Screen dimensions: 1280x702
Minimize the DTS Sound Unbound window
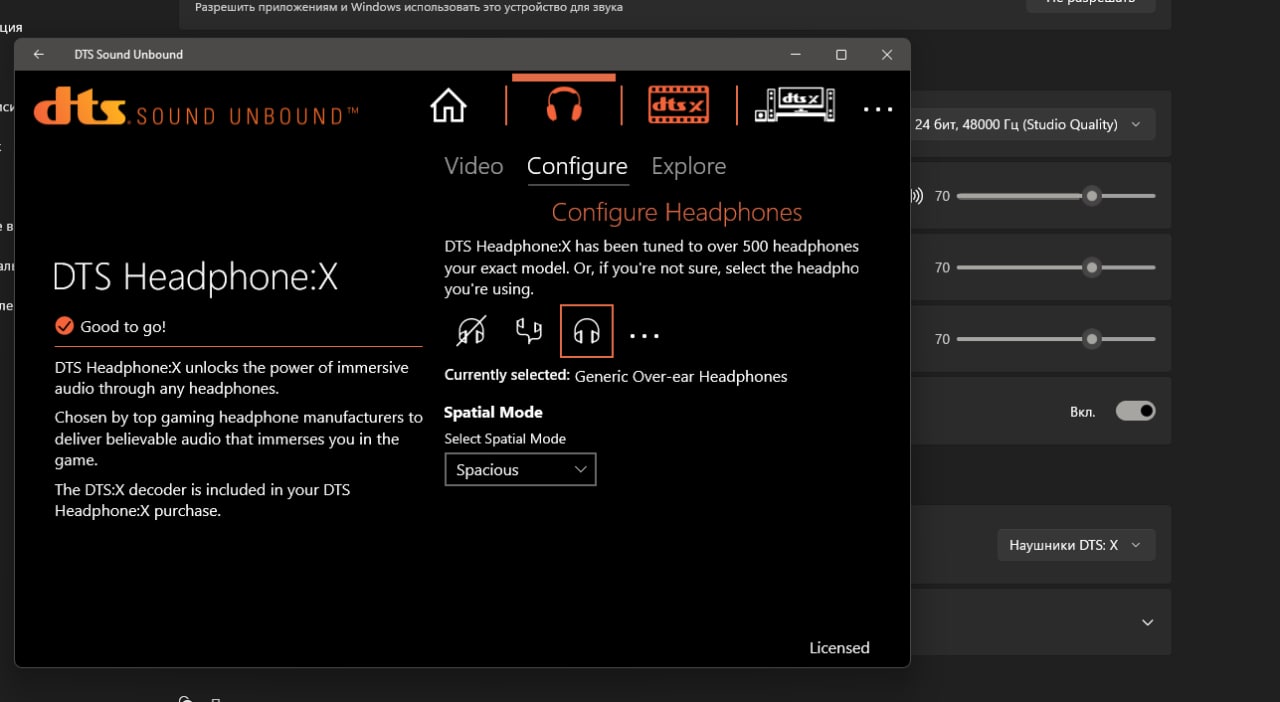795,54
